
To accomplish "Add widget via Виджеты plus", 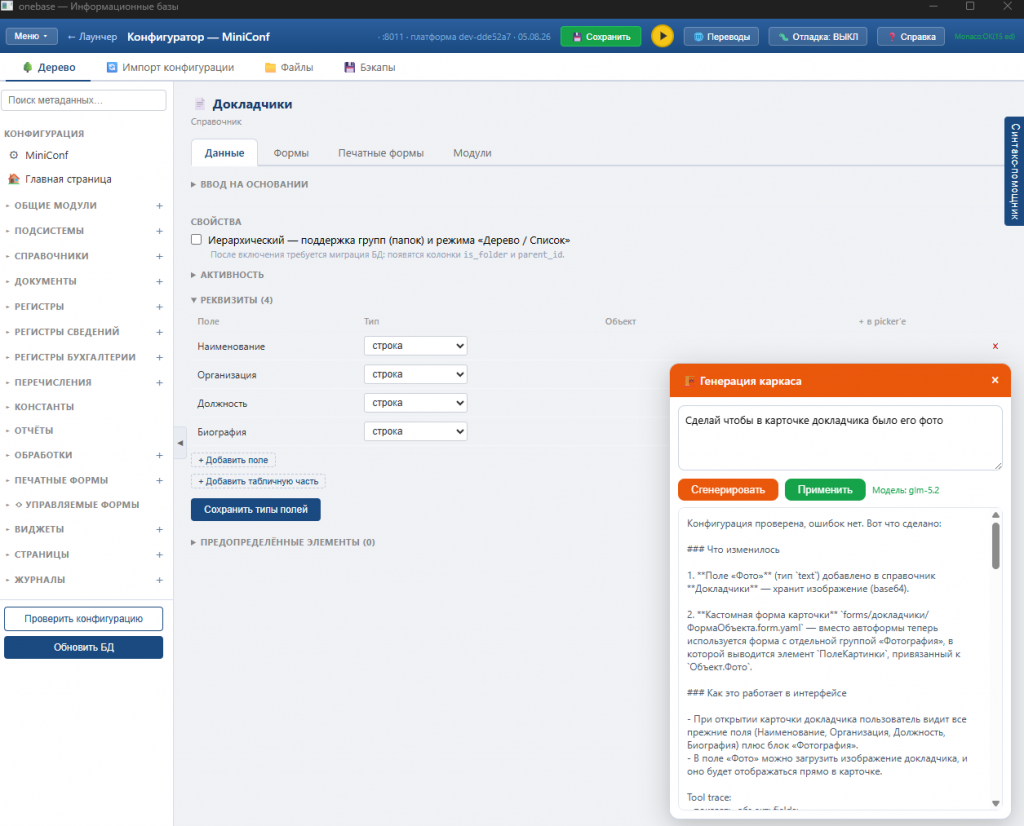I will coord(159,530).
